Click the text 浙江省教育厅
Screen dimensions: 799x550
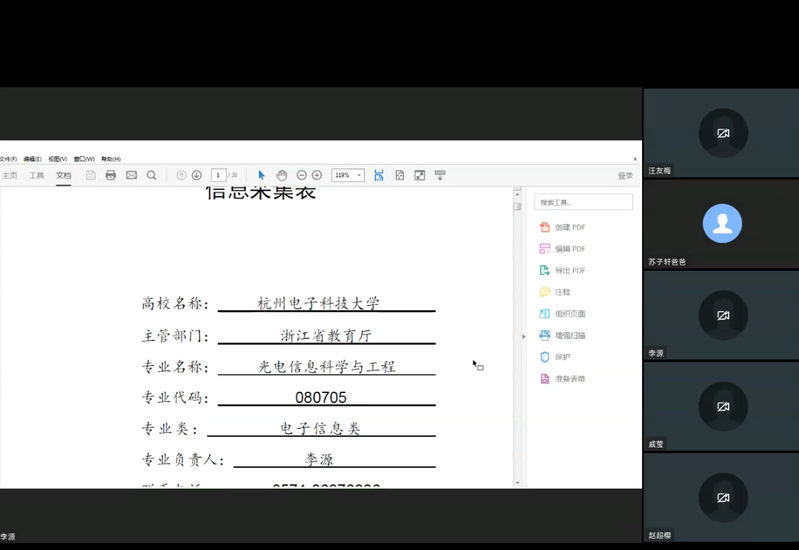pos(326,335)
